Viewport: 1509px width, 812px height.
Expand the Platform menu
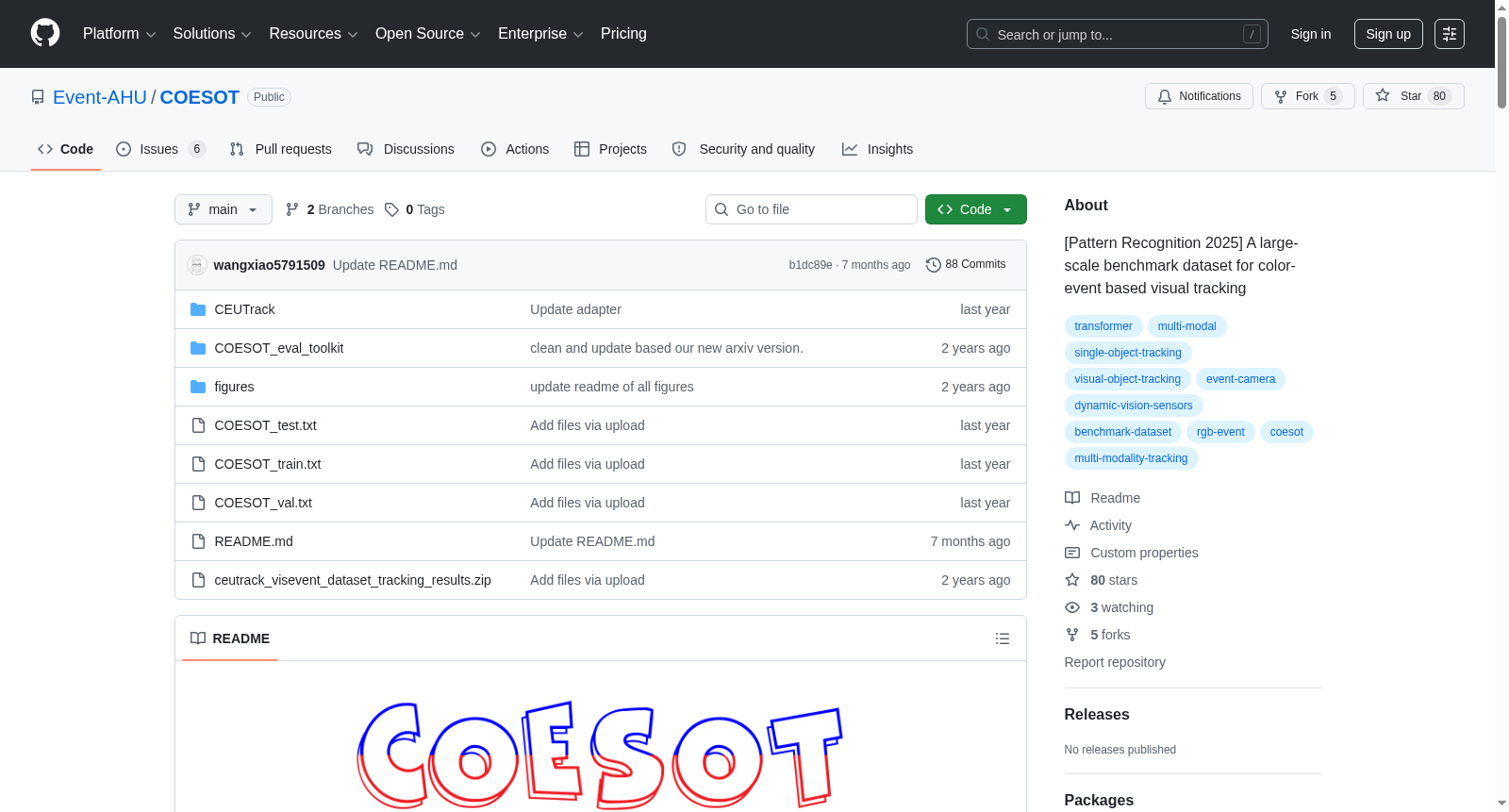[119, 34]
